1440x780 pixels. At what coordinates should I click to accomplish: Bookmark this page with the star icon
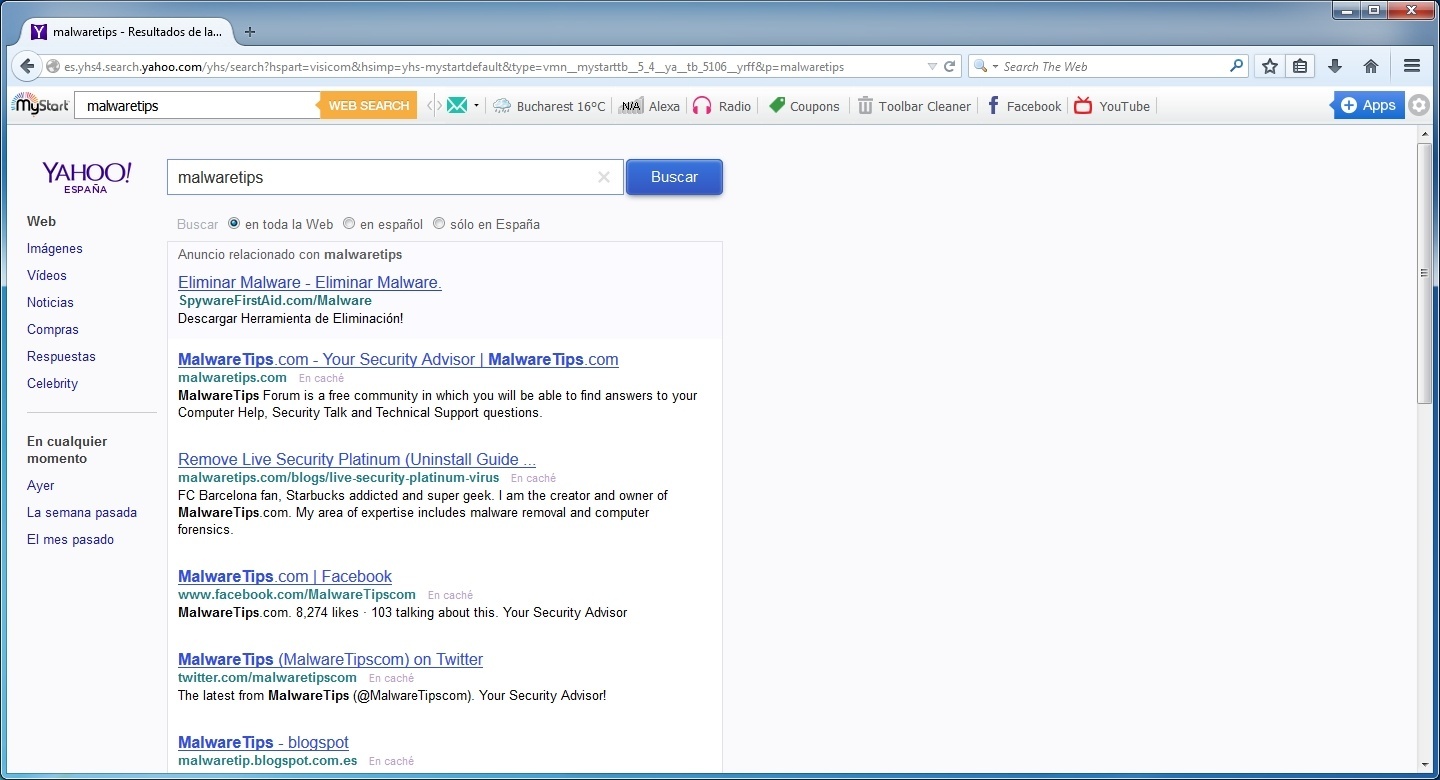click(x=1270, y=67)
